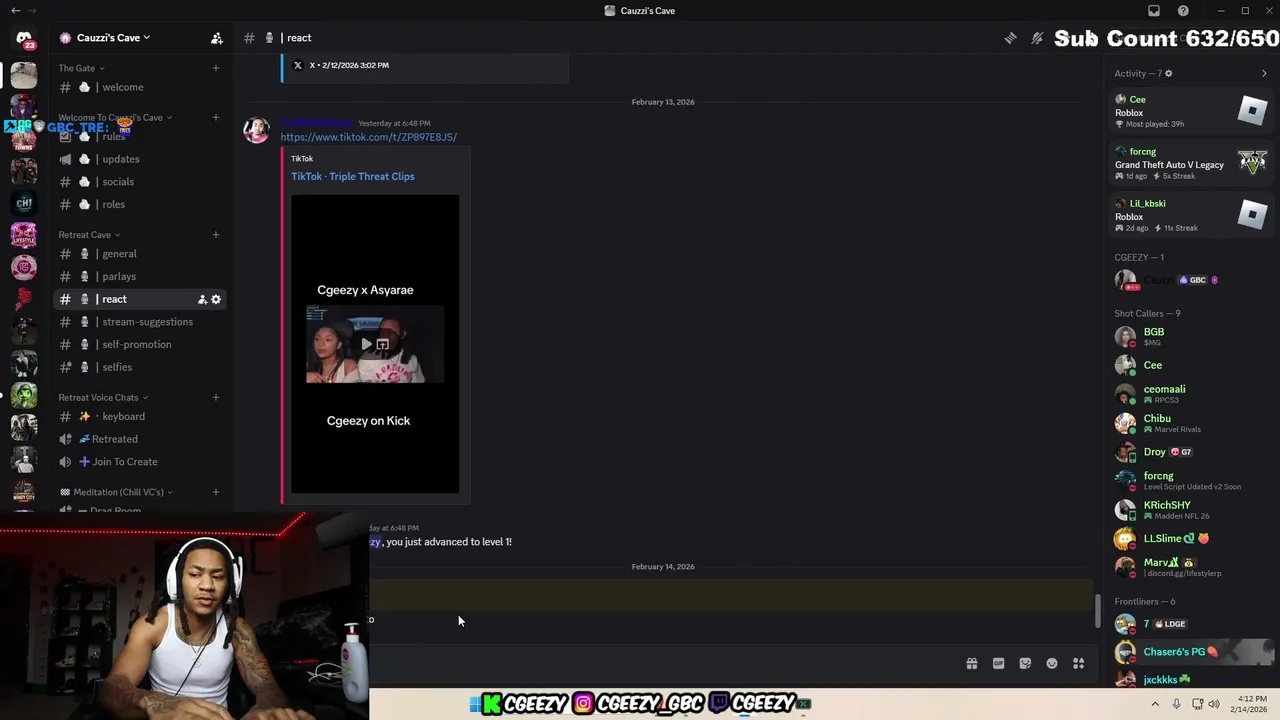Screen dimensions: 1280x720
Task: Add channel to Retreat Cave category
Action: (215, 235)
